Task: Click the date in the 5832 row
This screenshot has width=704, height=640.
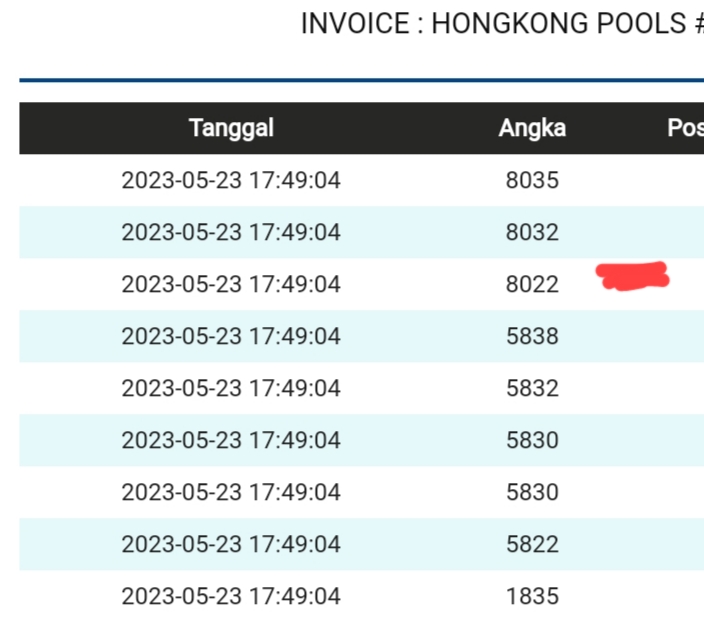Action: click(x=231, y=389)
